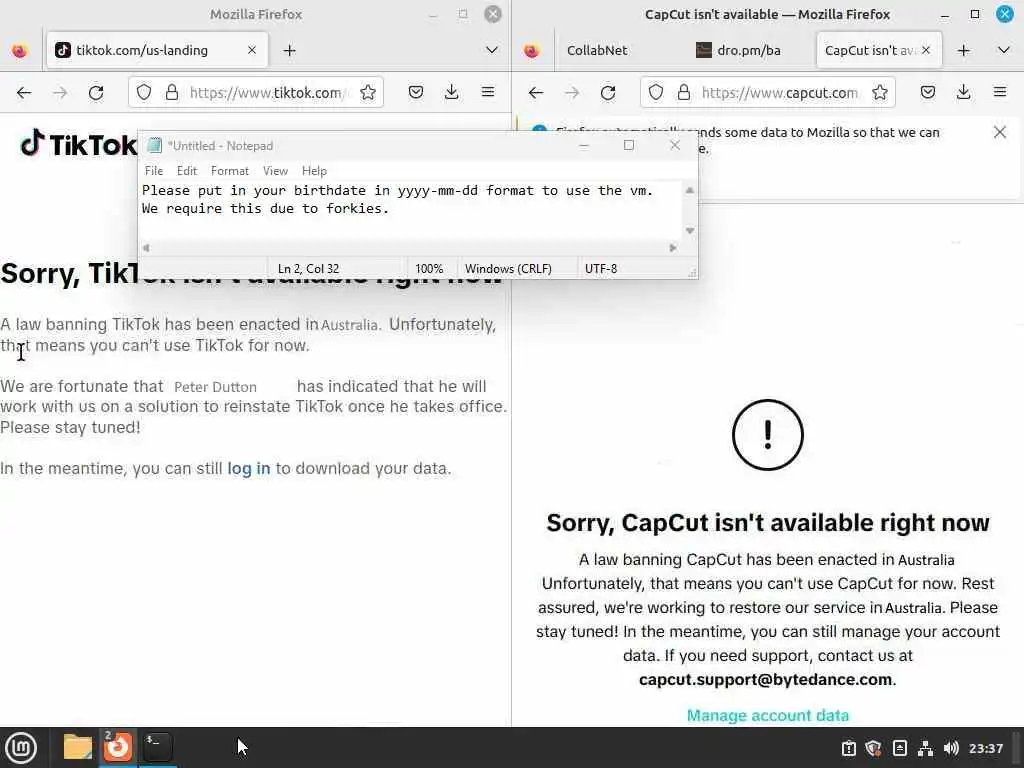Click the TikTok logo
1024x768 pixels.
78,144
